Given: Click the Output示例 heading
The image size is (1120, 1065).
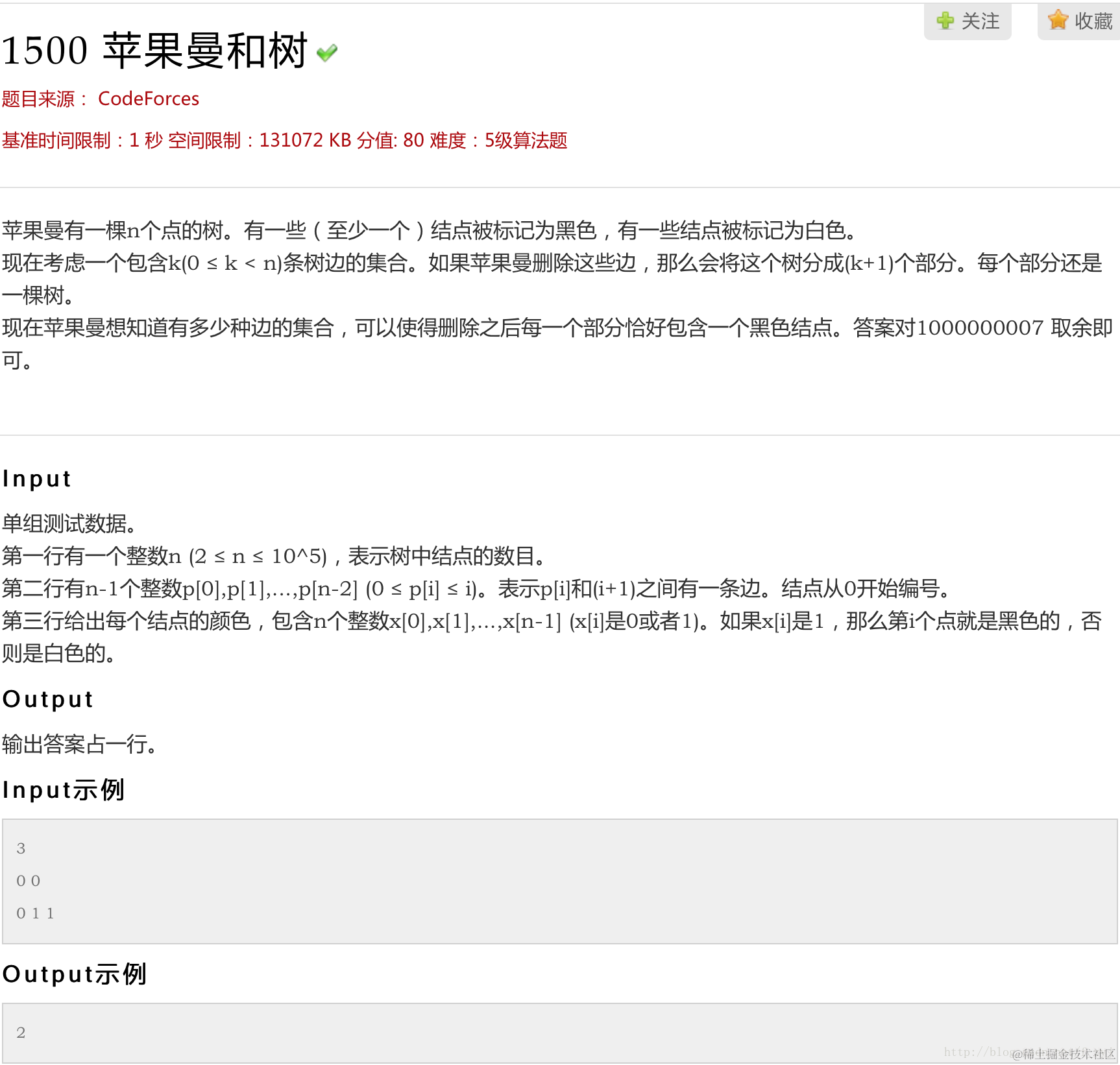Looking at the screenshot, I should point(75,974).
